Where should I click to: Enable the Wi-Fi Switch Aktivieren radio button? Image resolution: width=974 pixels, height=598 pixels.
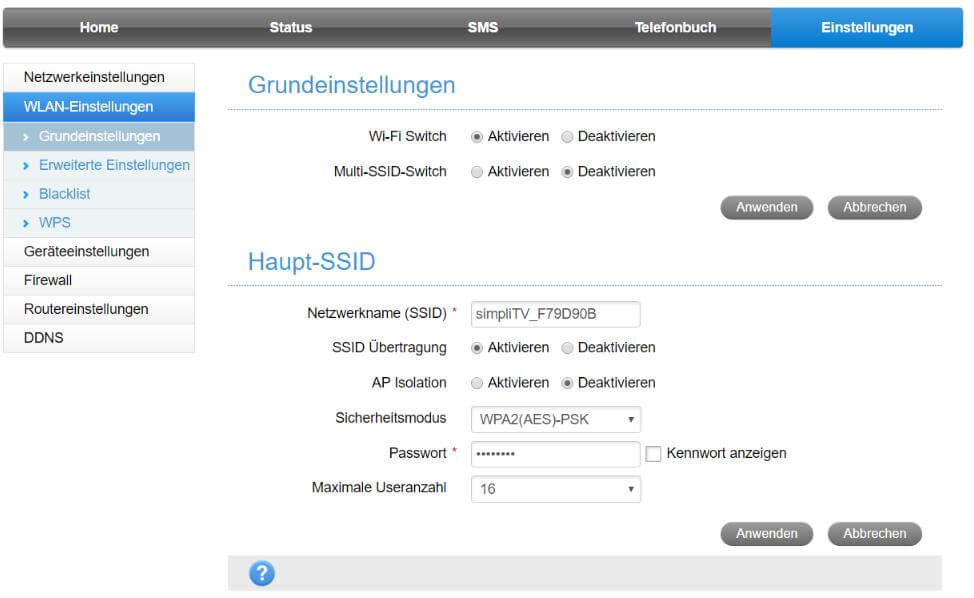[477, 137]
